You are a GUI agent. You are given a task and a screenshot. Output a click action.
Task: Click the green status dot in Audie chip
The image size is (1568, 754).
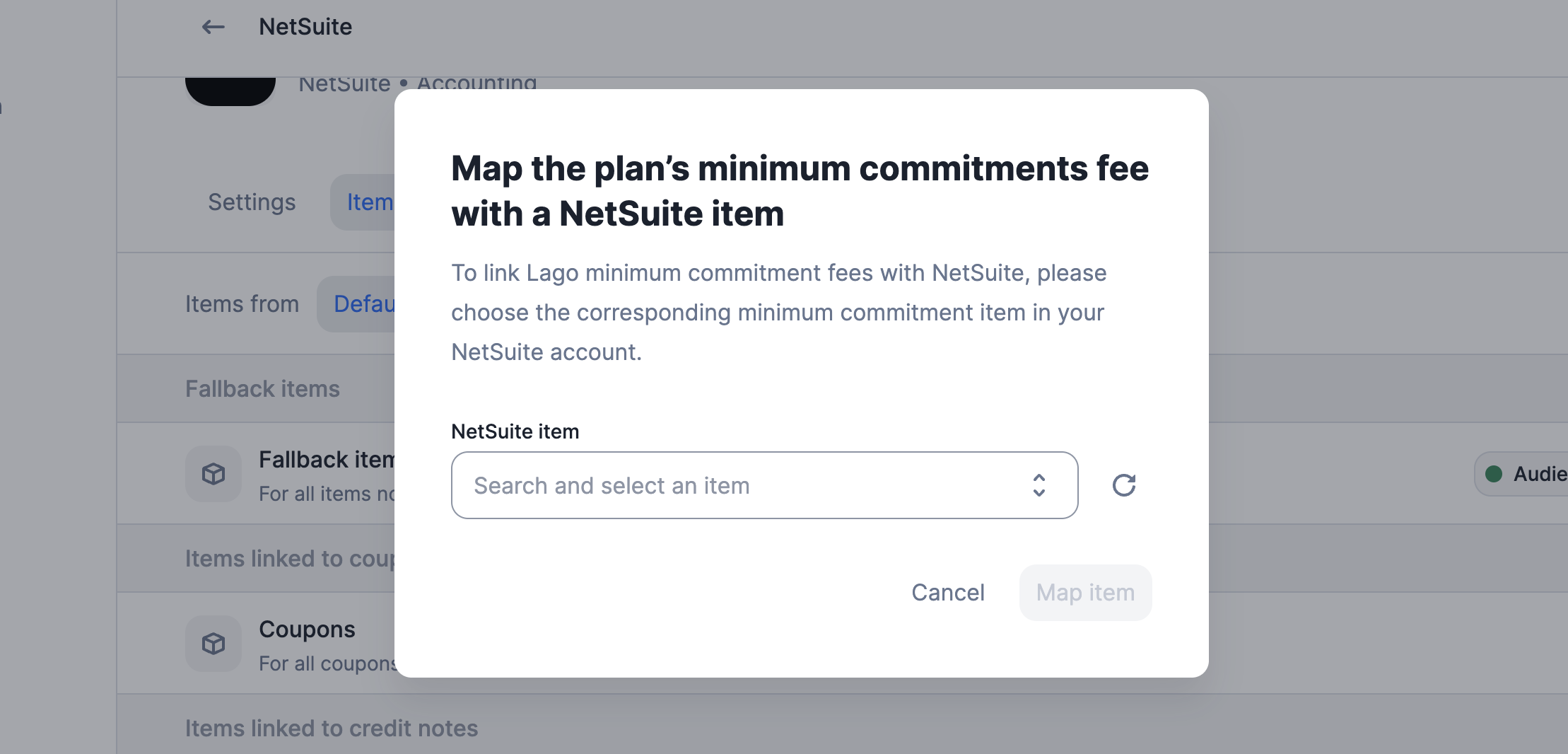pos(1494,474)
